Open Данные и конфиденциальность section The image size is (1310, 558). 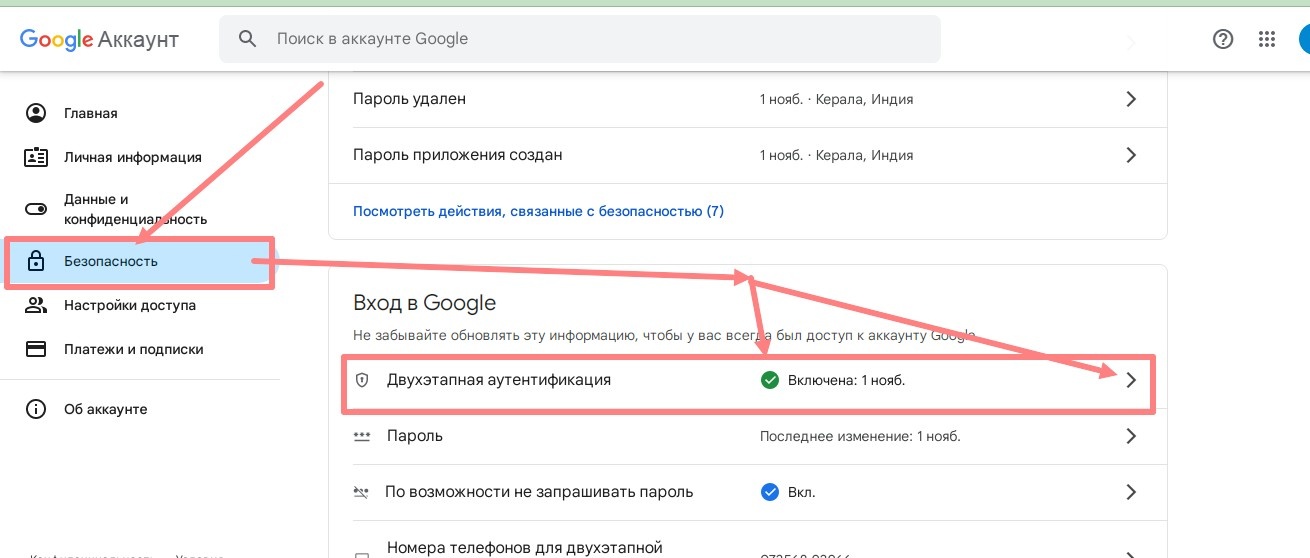[x=140, y=209]
